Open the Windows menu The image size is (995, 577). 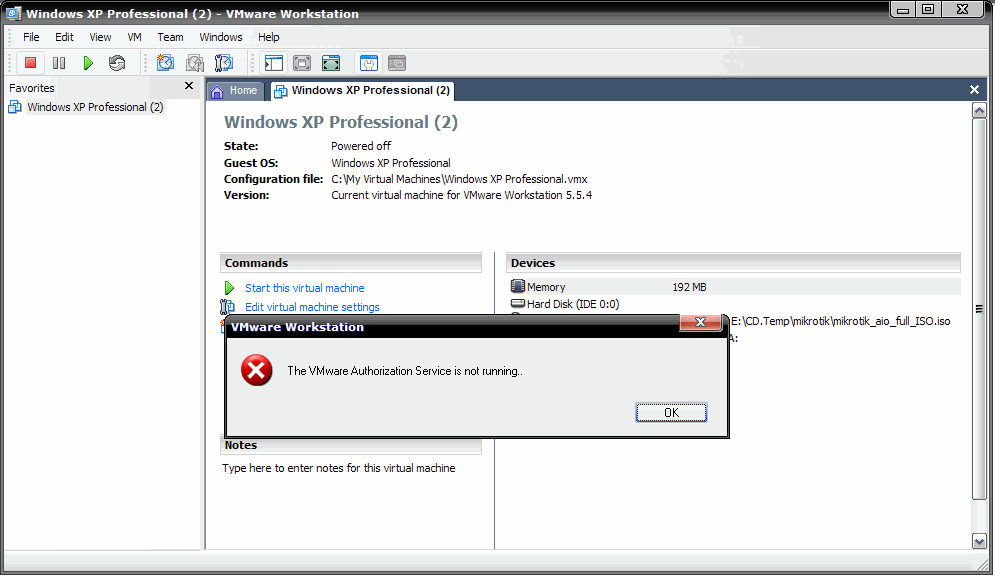221,37
